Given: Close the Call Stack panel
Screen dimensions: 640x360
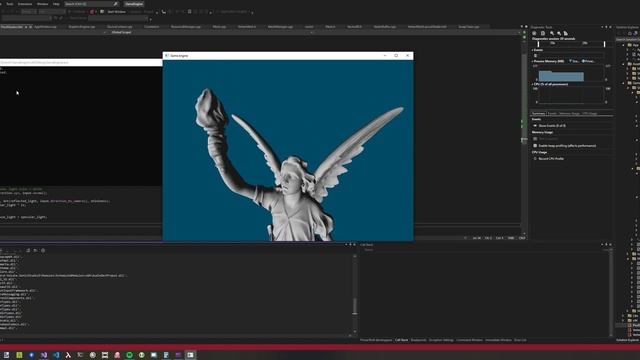Looking at the screenshot, I should (x=610, y=244).
